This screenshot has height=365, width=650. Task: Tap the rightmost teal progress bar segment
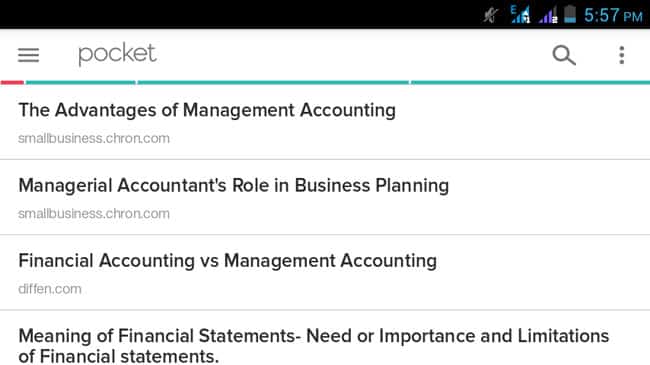(x=531, y=83)
